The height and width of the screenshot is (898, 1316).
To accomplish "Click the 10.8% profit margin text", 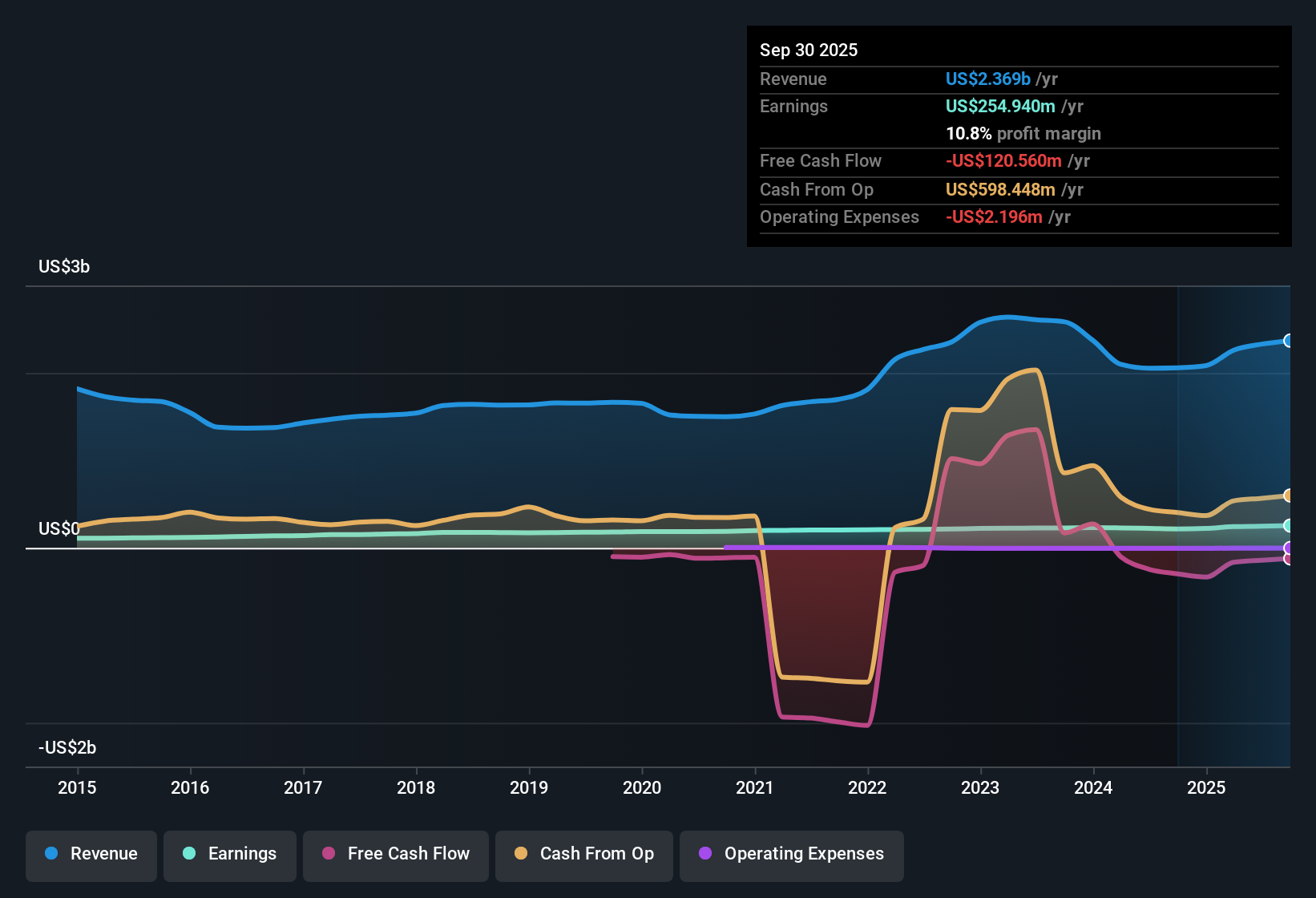I will 1023,133.
